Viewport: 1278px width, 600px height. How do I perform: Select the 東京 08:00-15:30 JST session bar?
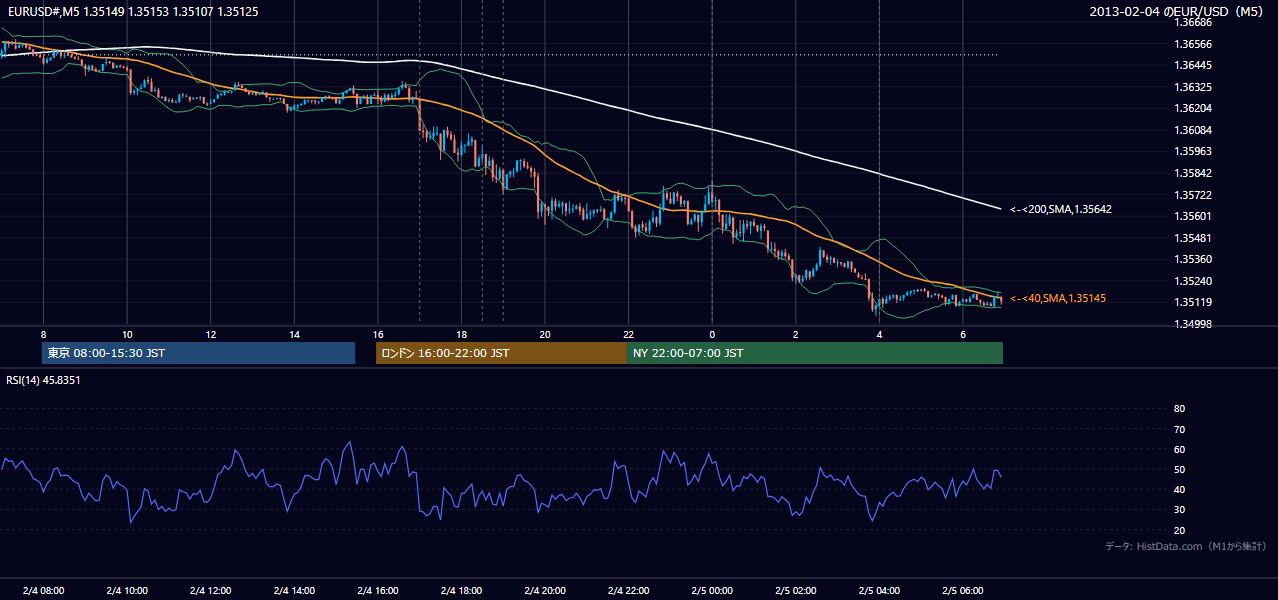pyautogui.click(x=198, y=353)
